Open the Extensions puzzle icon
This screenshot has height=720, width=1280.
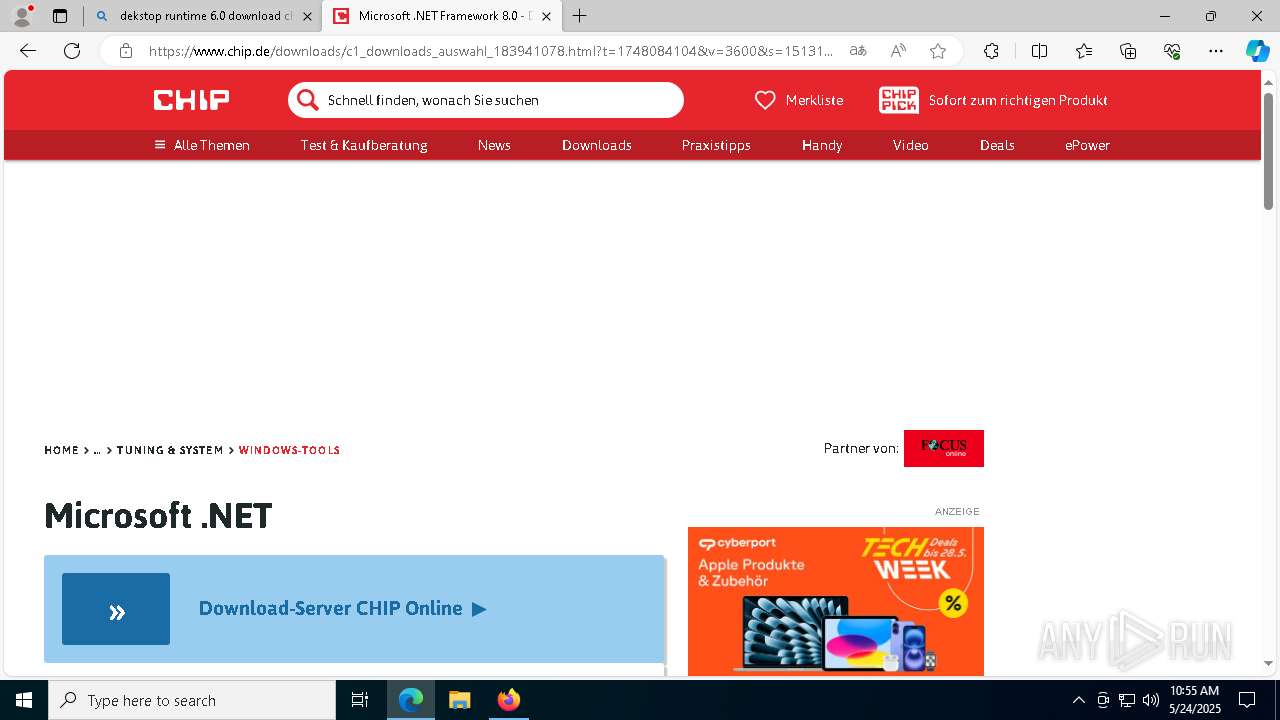[x=991, y=51]
